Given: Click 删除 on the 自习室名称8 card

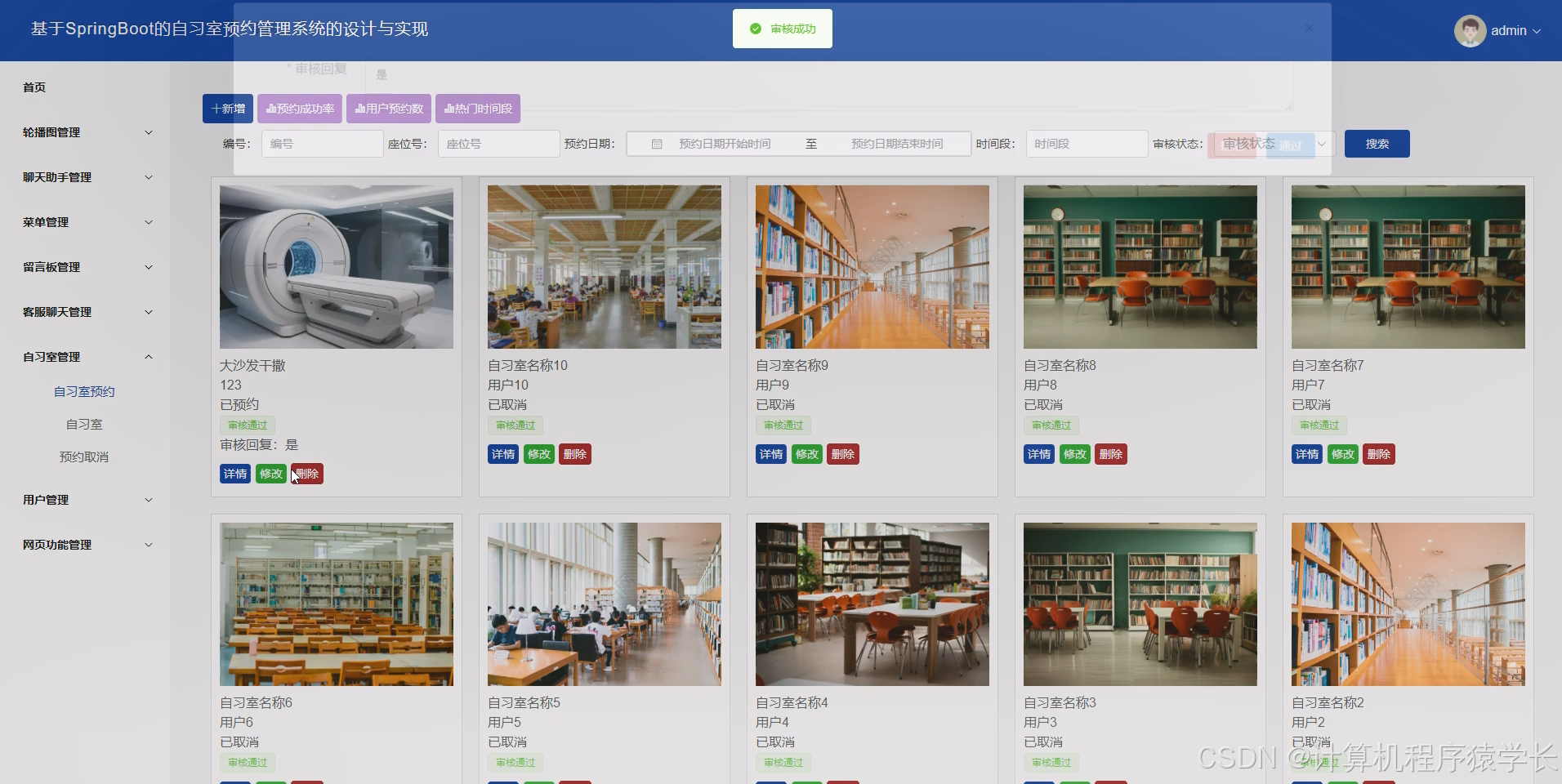Looking at the screenshot, I should (1111, 454).
